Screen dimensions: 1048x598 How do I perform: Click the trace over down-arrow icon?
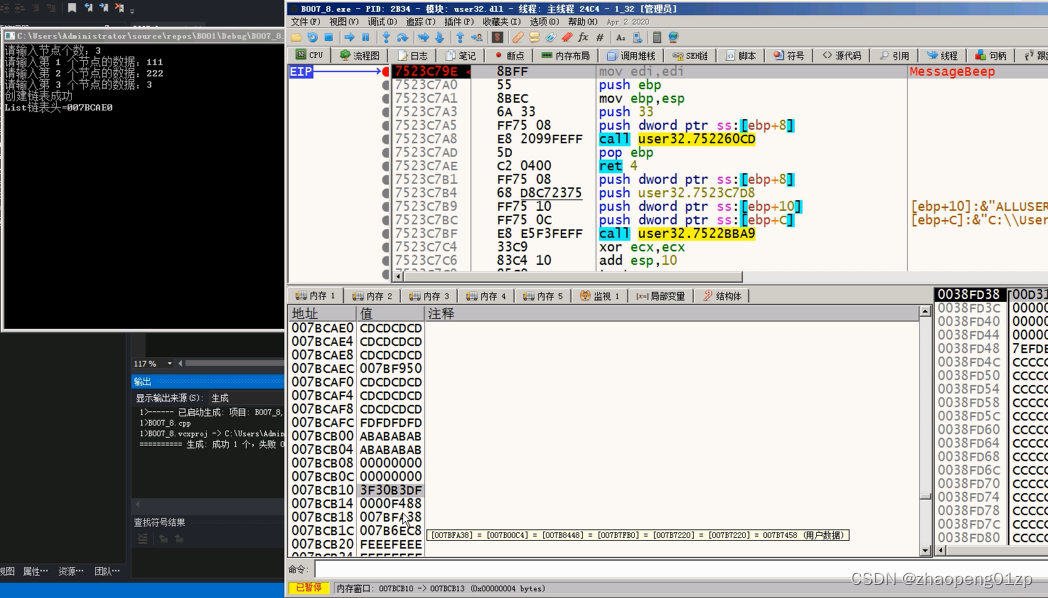(x=440, y=37)
